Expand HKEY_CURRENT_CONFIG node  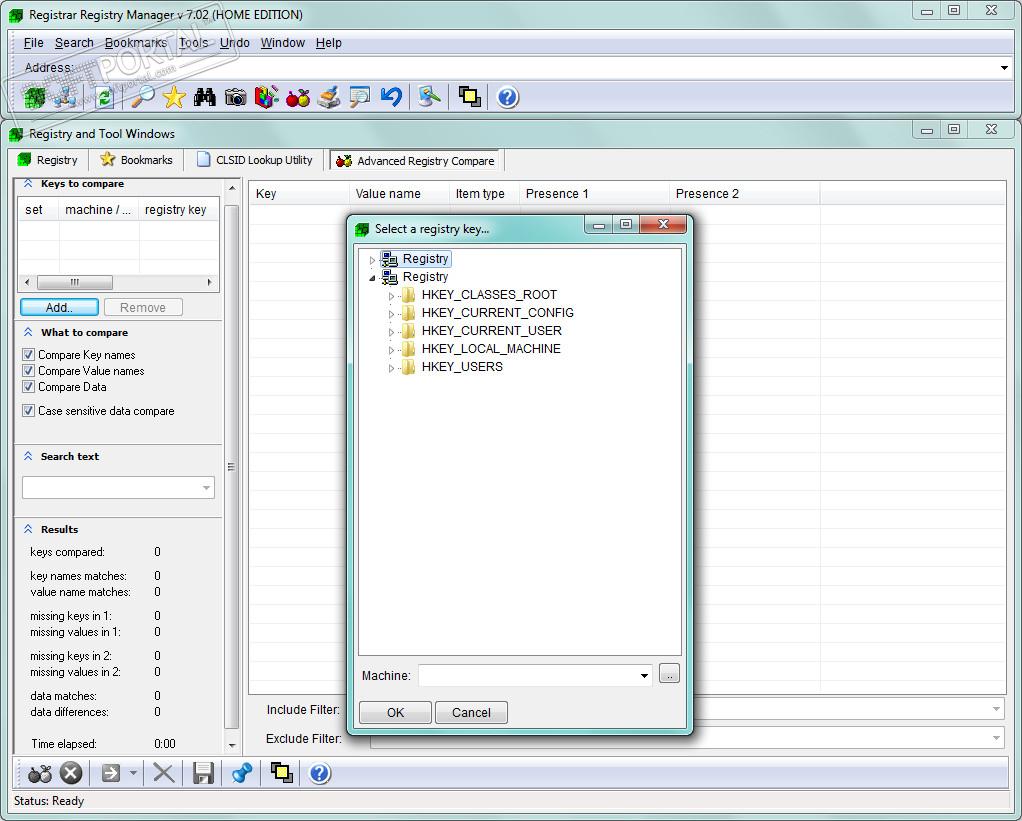(x=391, y=314)
